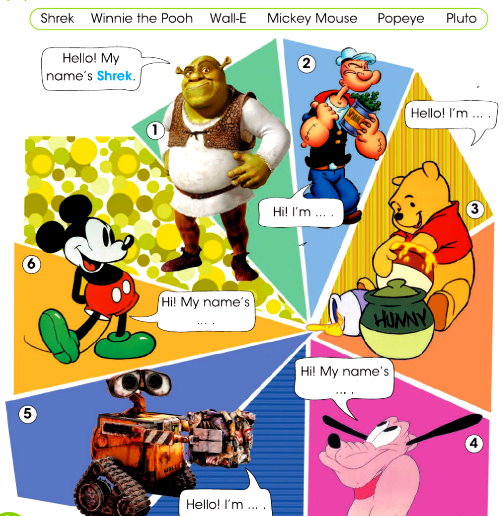This screenshot has width=503, height=516.
Task: Click the HUNNY honey pot
Action: (x=397, y=319)
